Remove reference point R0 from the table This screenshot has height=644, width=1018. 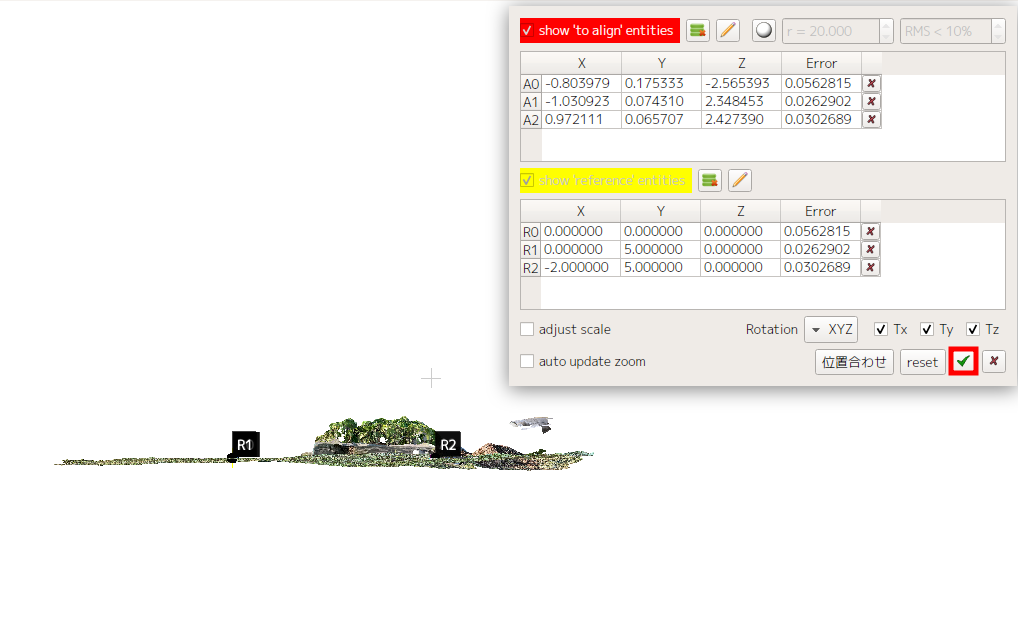[871, 231]
